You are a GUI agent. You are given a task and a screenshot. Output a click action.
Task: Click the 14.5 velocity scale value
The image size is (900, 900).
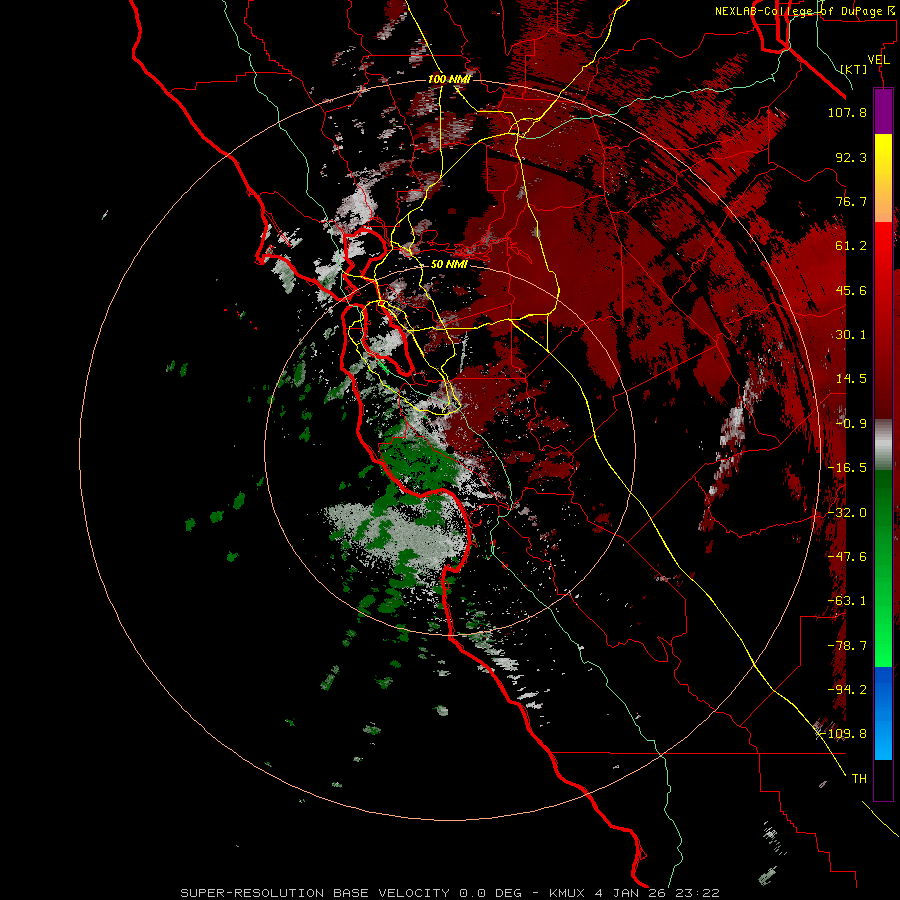coord(851,379)
